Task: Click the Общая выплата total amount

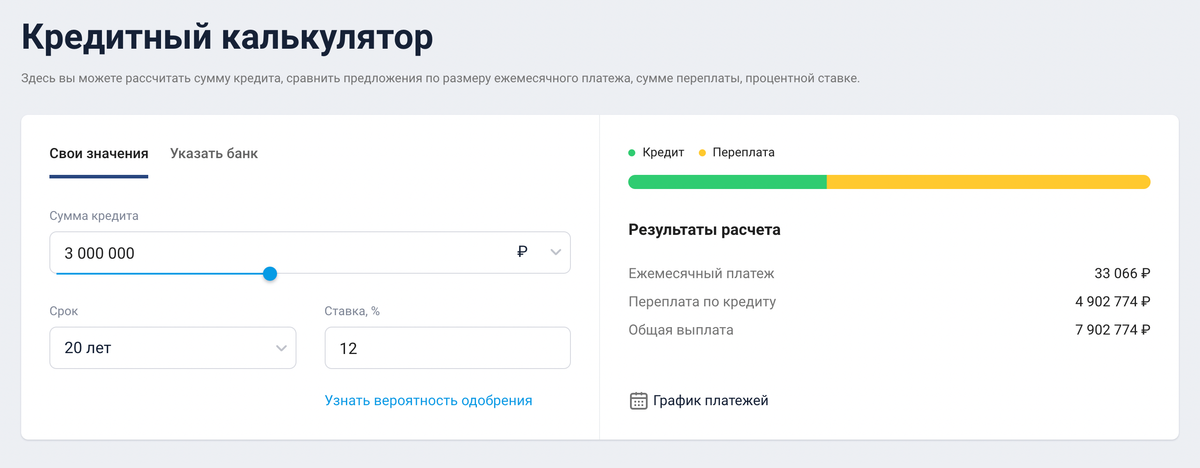Action: (x=1112, y=329)
